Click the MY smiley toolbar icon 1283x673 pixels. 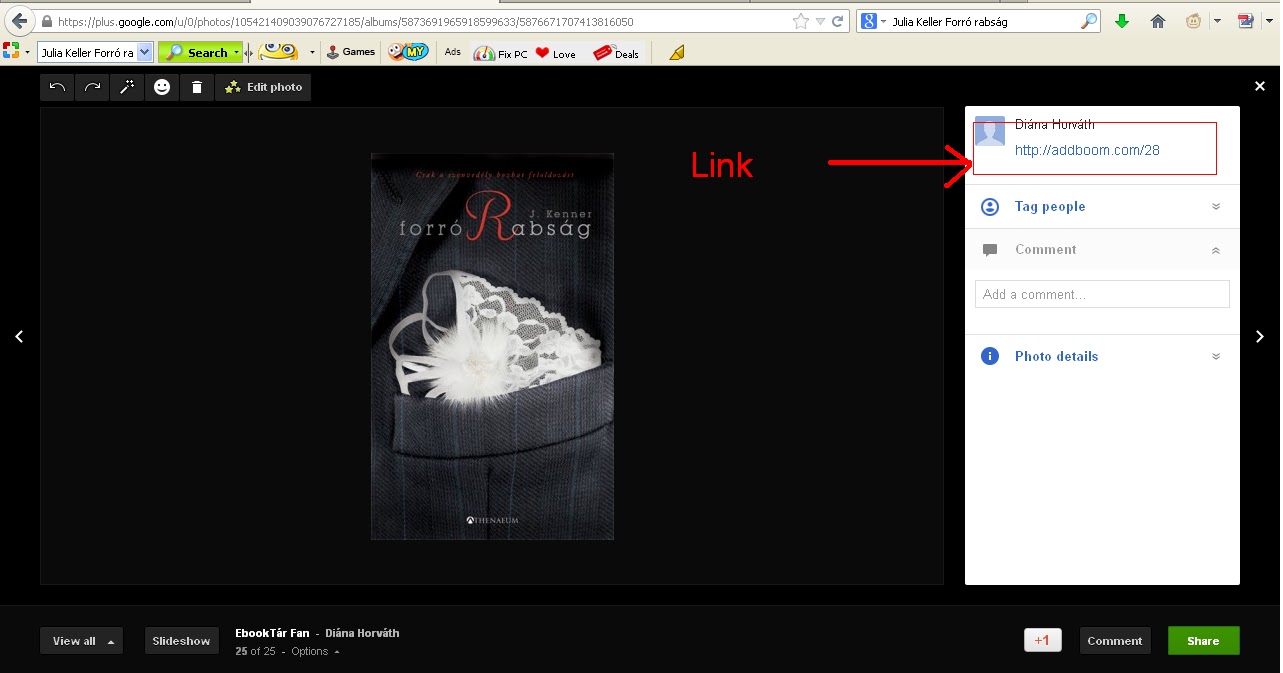pyautogui.click(x=407, y=52)
